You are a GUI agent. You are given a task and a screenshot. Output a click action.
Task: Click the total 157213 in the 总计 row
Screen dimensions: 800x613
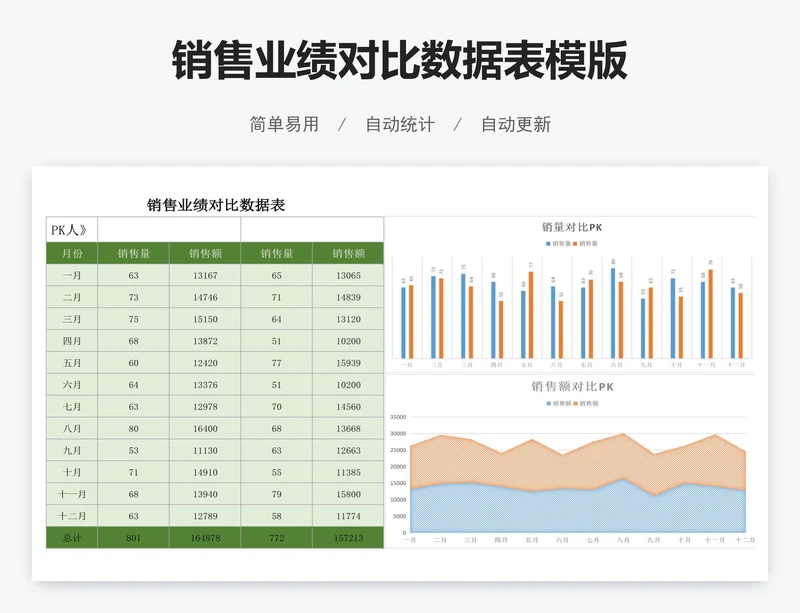point(348,538)
